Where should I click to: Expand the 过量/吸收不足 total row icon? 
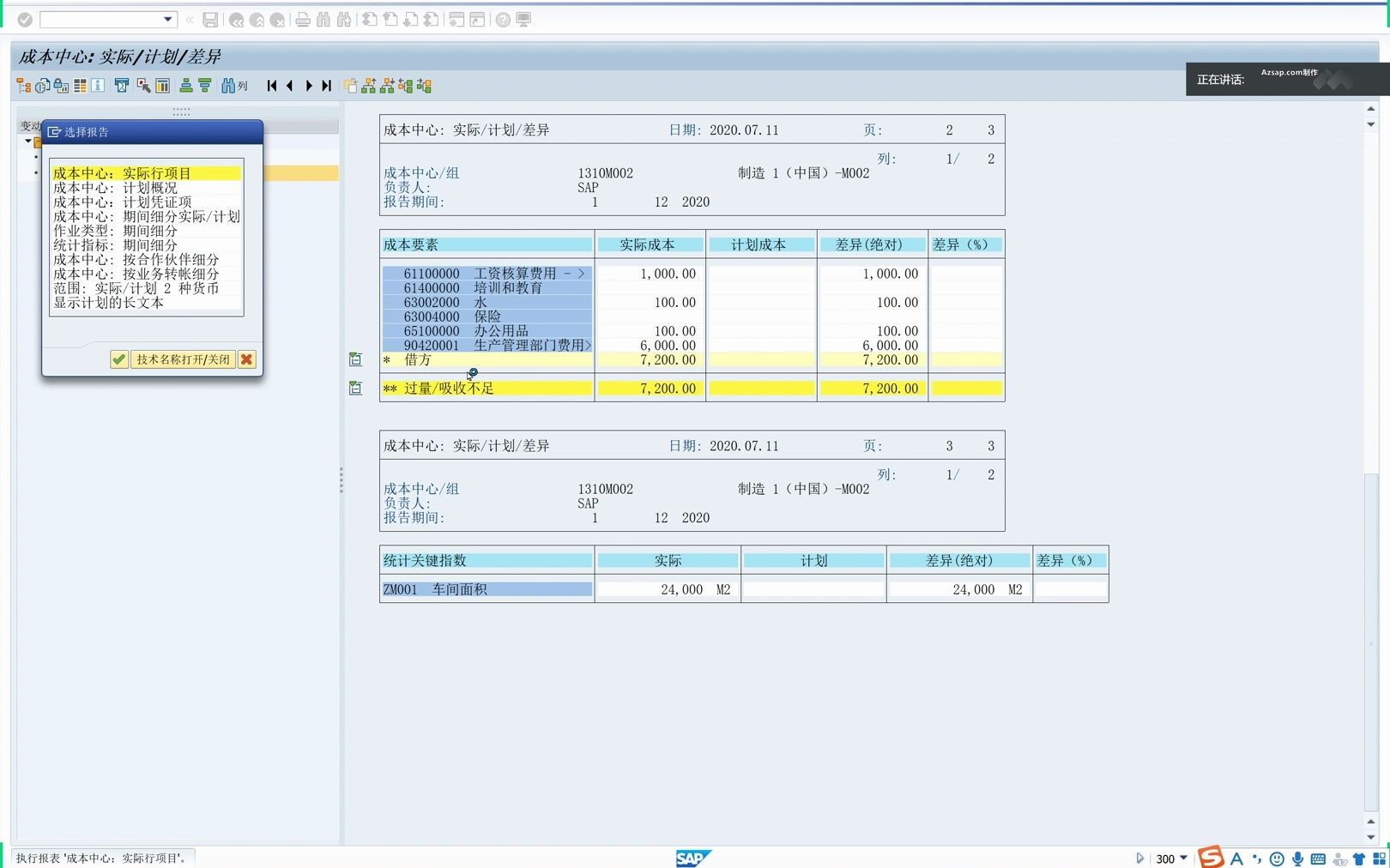(x=355, y=389)
